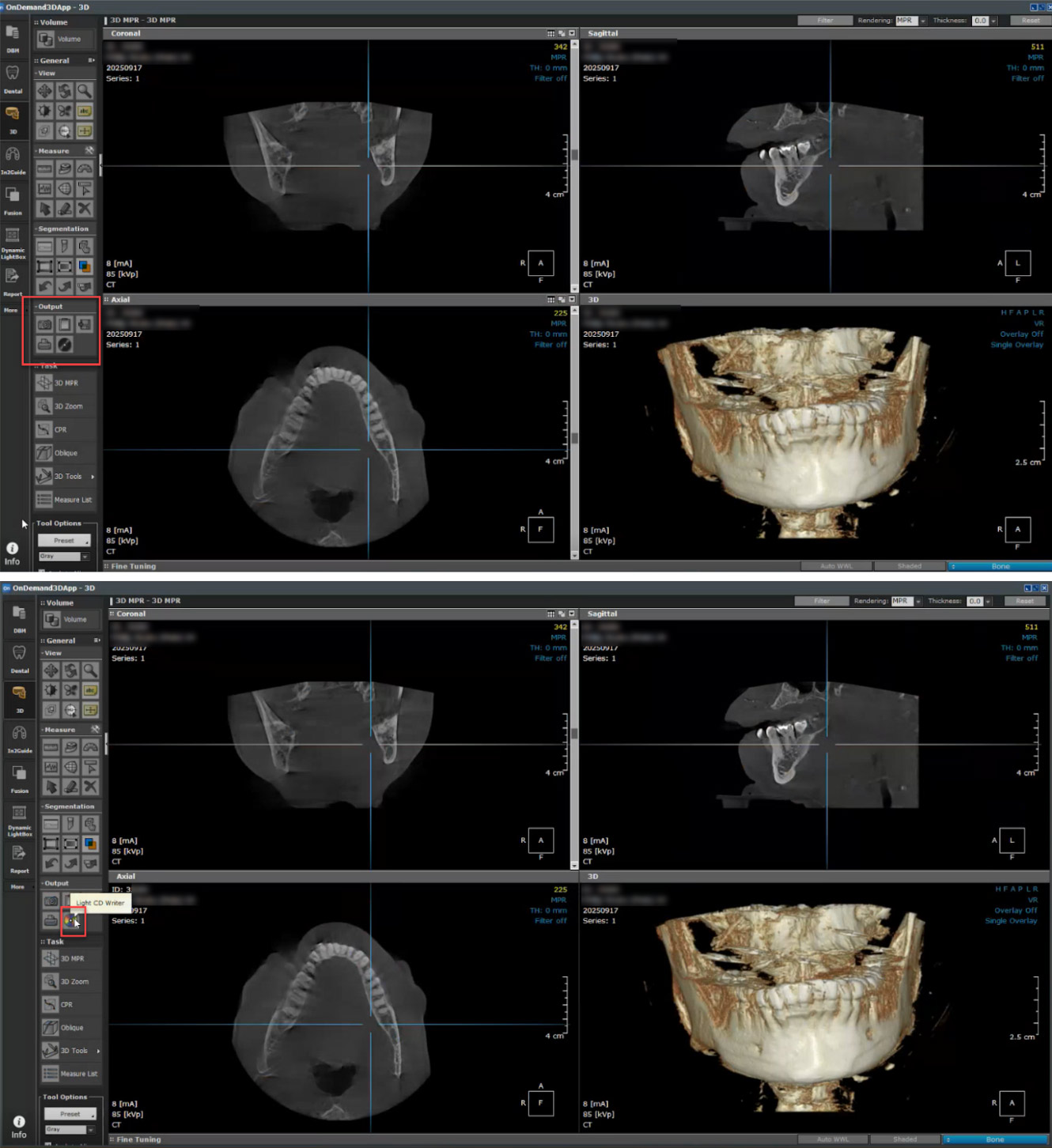Click the Light CD Writer icon in lower window
The width and height of the screenshot is (1052, 1148).
coord(71,920)
